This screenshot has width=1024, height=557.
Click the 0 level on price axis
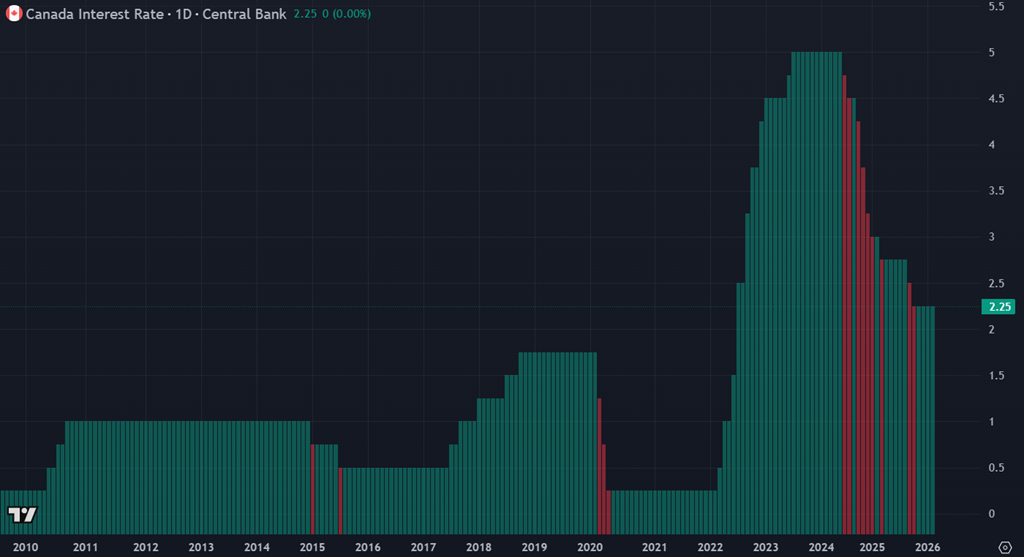pos(992,514)
